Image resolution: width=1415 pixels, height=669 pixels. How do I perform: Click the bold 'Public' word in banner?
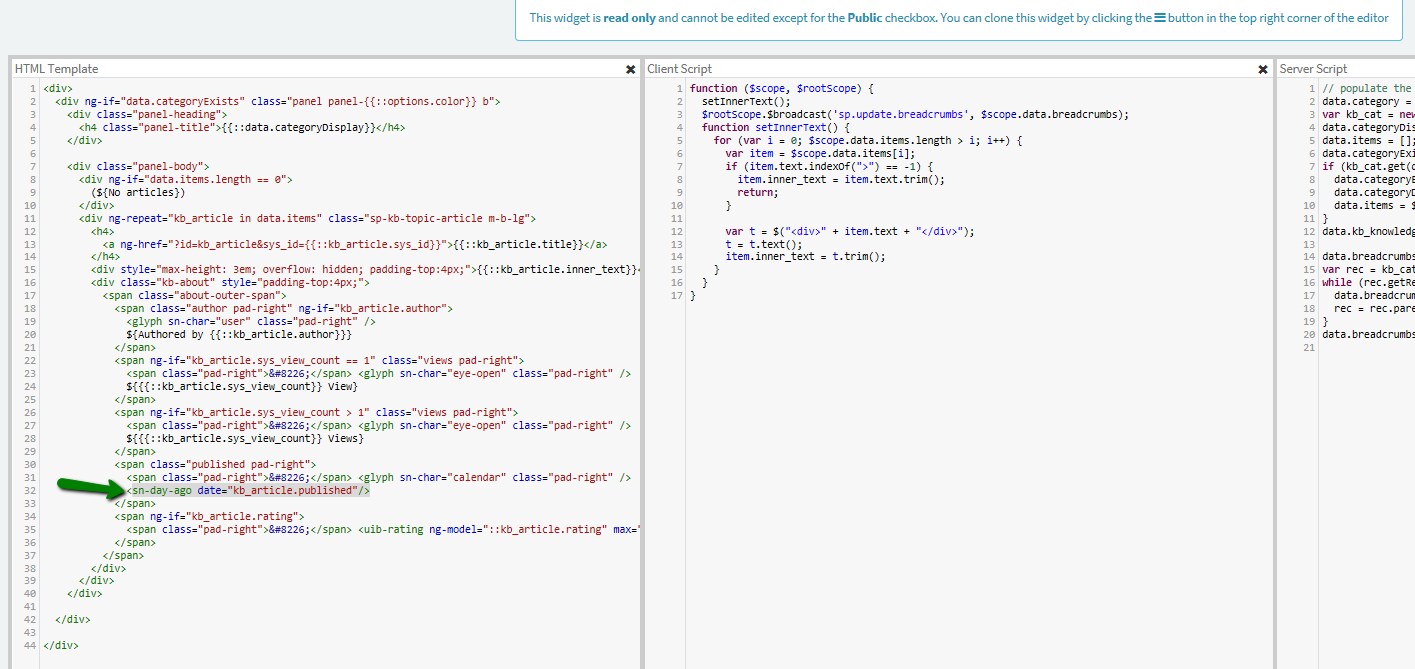(864, 18)
